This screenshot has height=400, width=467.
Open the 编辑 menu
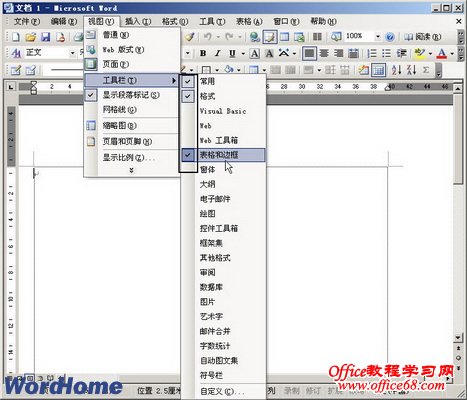coord(64,21)
